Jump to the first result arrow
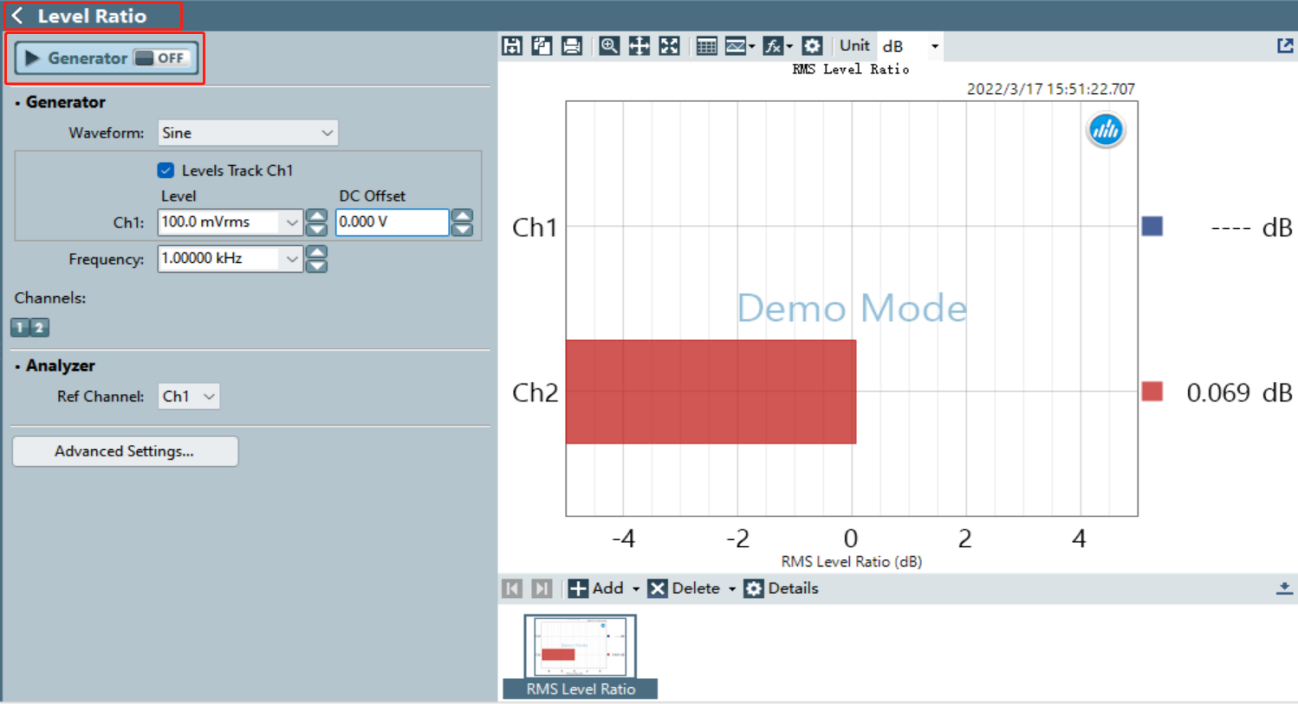 pyautogui.click(x=512, y=588)
